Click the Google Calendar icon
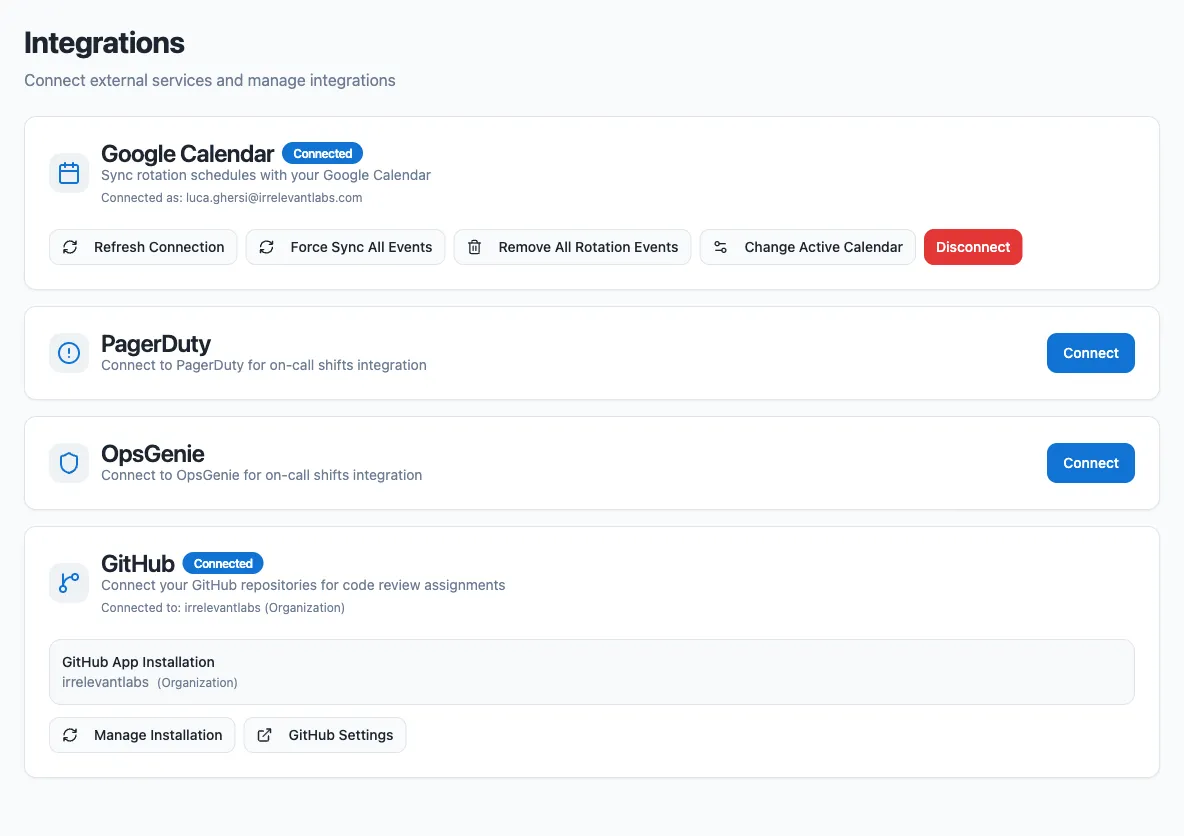The image size is (1184, 836). (x=69, y=173)
